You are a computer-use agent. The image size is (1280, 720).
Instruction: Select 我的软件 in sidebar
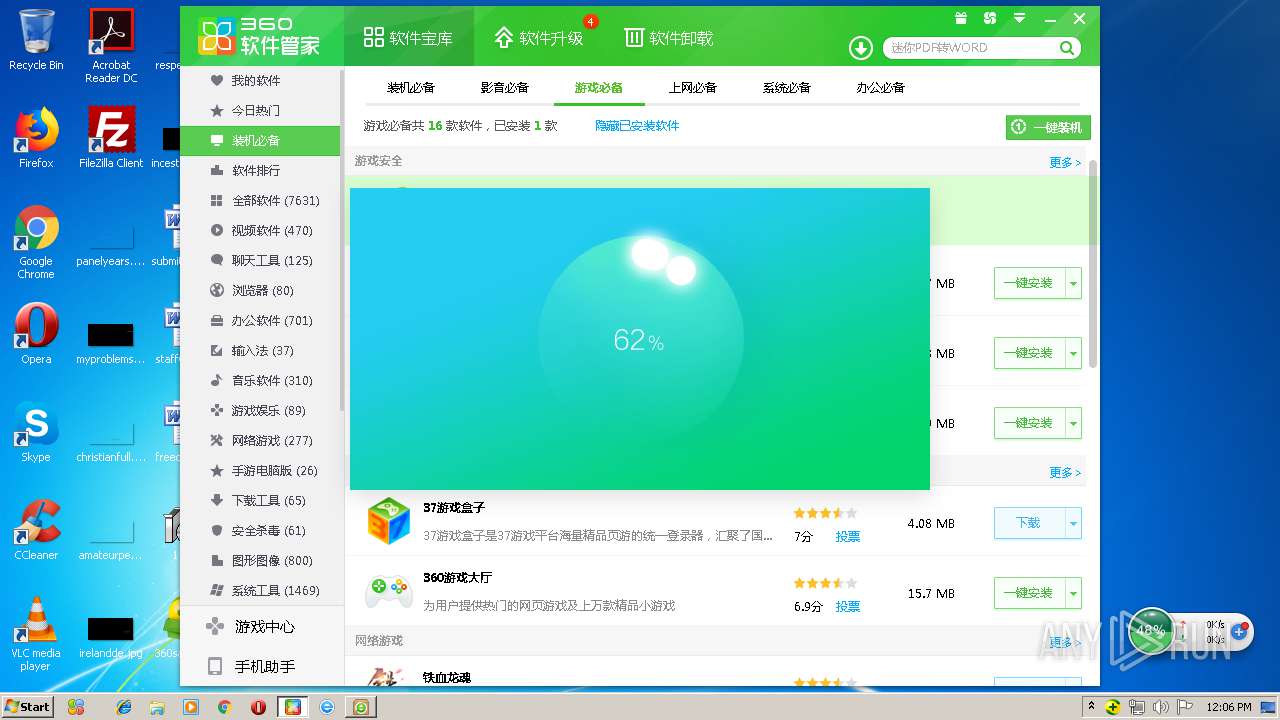pyautogui.click(x=260, y=80)
